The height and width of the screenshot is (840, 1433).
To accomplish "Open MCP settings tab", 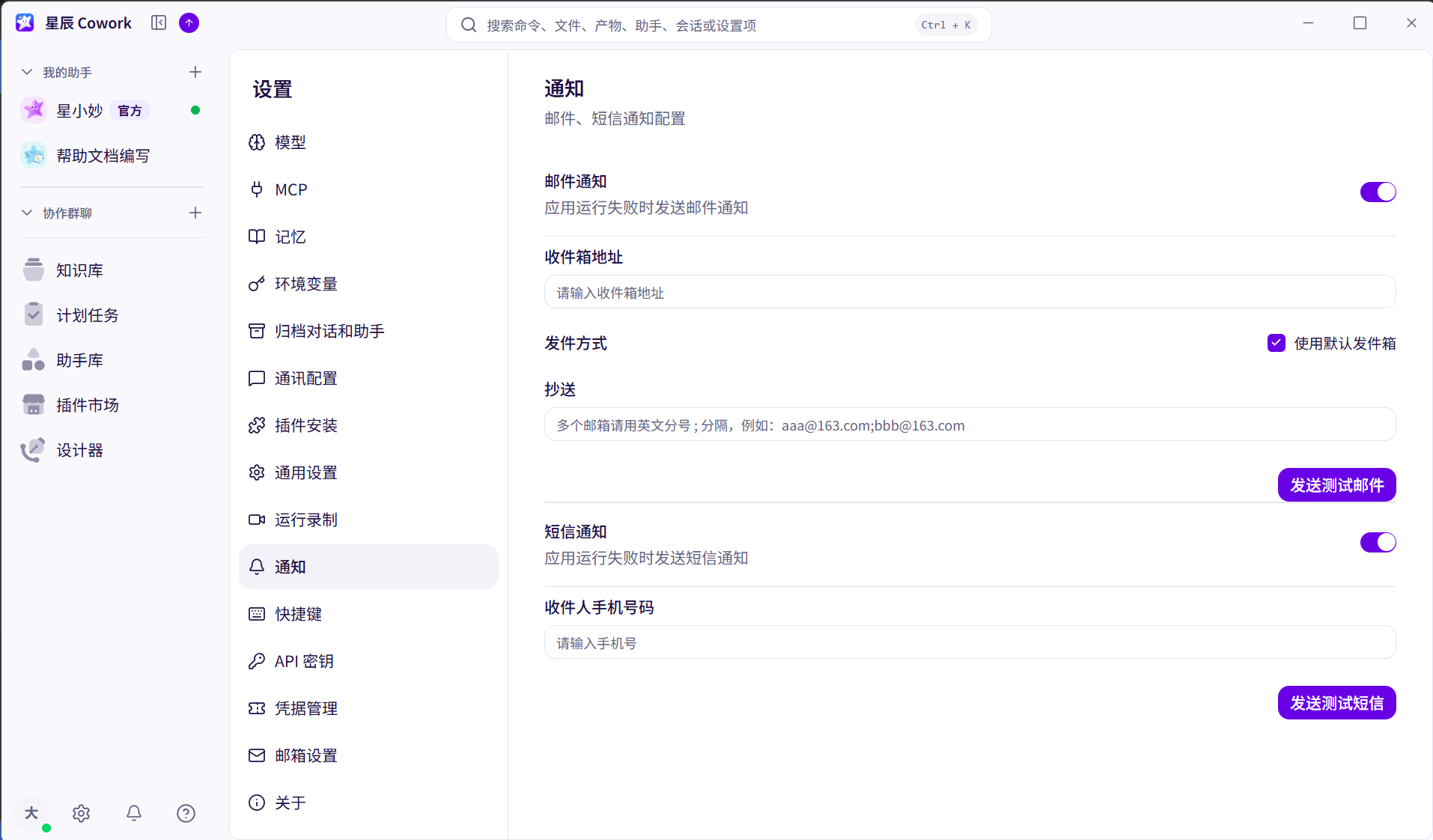I will (368, 189).
